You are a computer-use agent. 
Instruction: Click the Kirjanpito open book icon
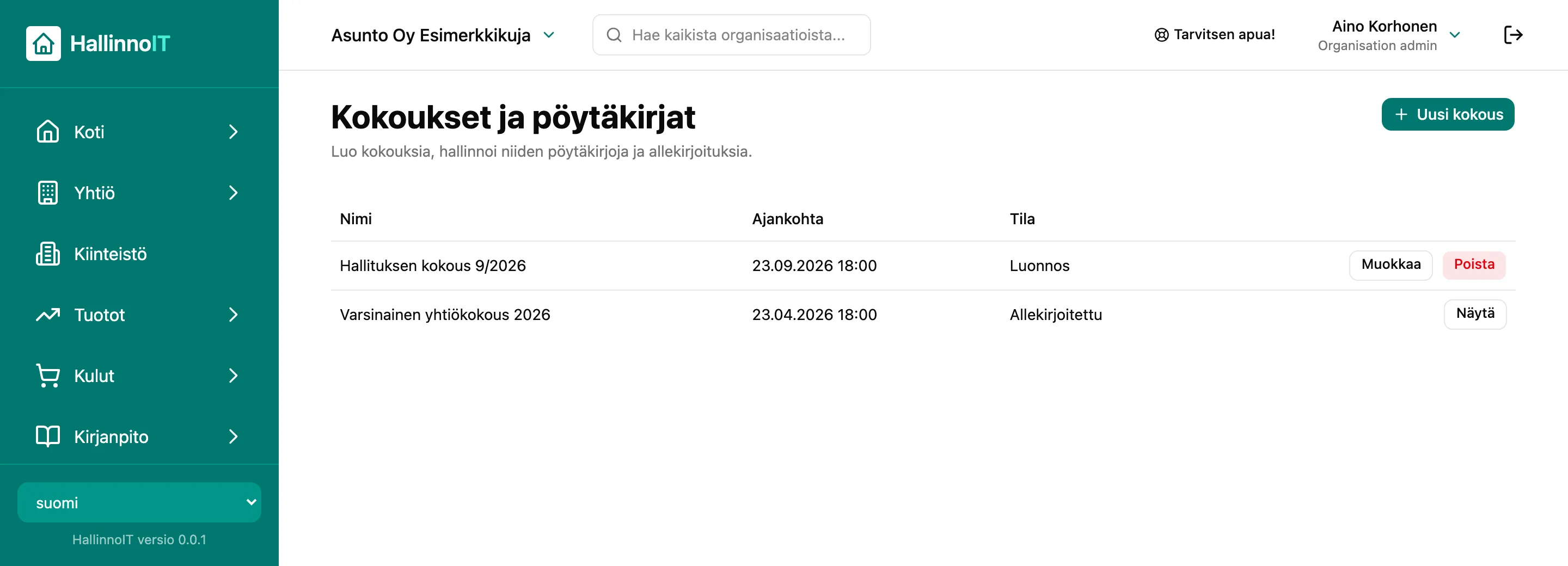(x=47, y=436)
